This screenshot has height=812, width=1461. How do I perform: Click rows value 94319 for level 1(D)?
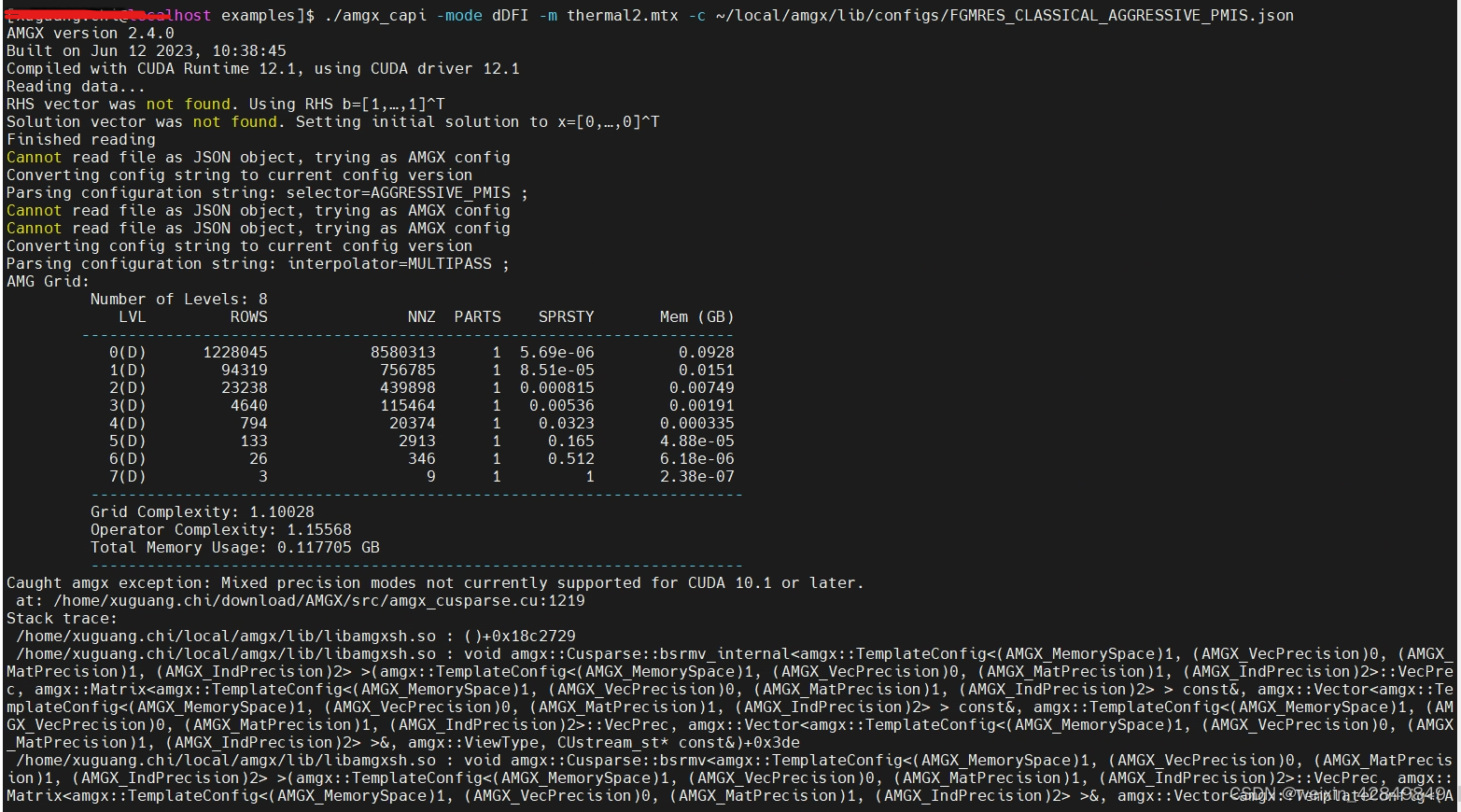pos(245,371)
